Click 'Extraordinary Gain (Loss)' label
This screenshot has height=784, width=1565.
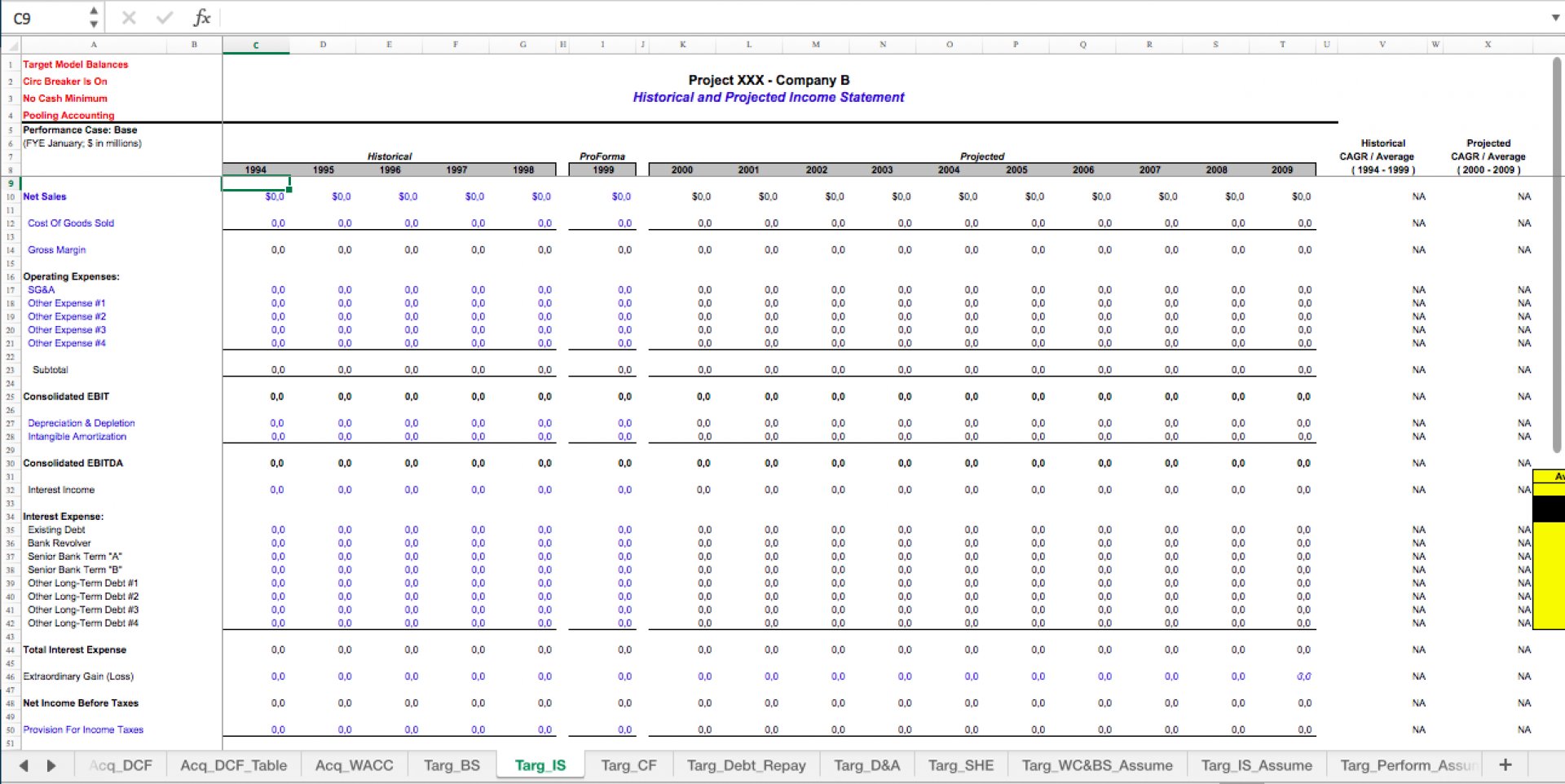tap(78, 676)
